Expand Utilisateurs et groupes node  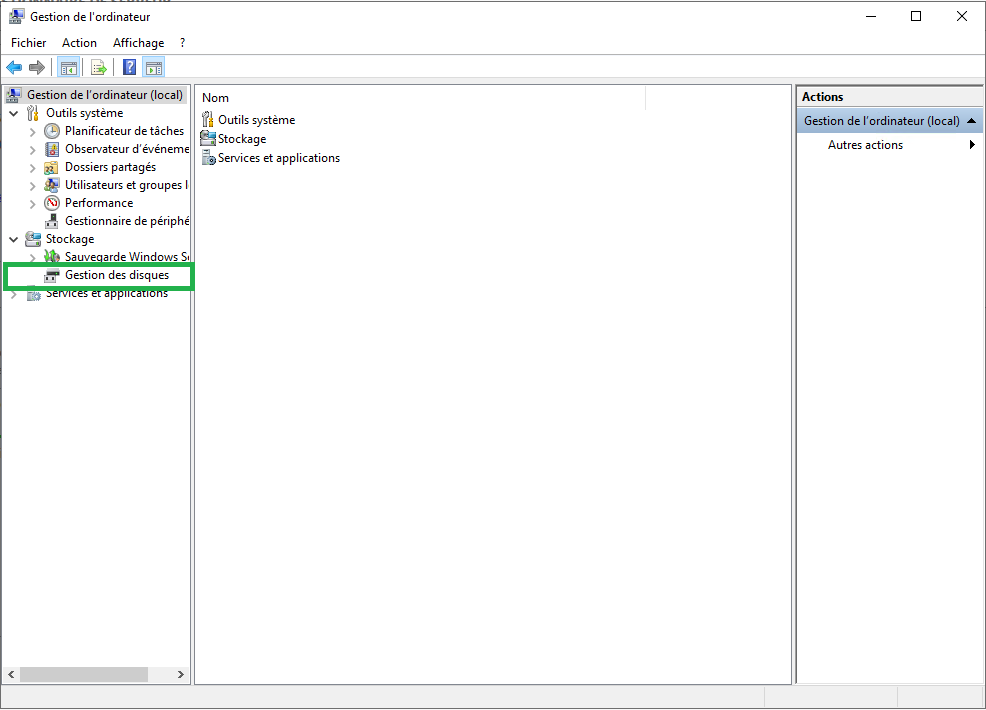[33, 186]
